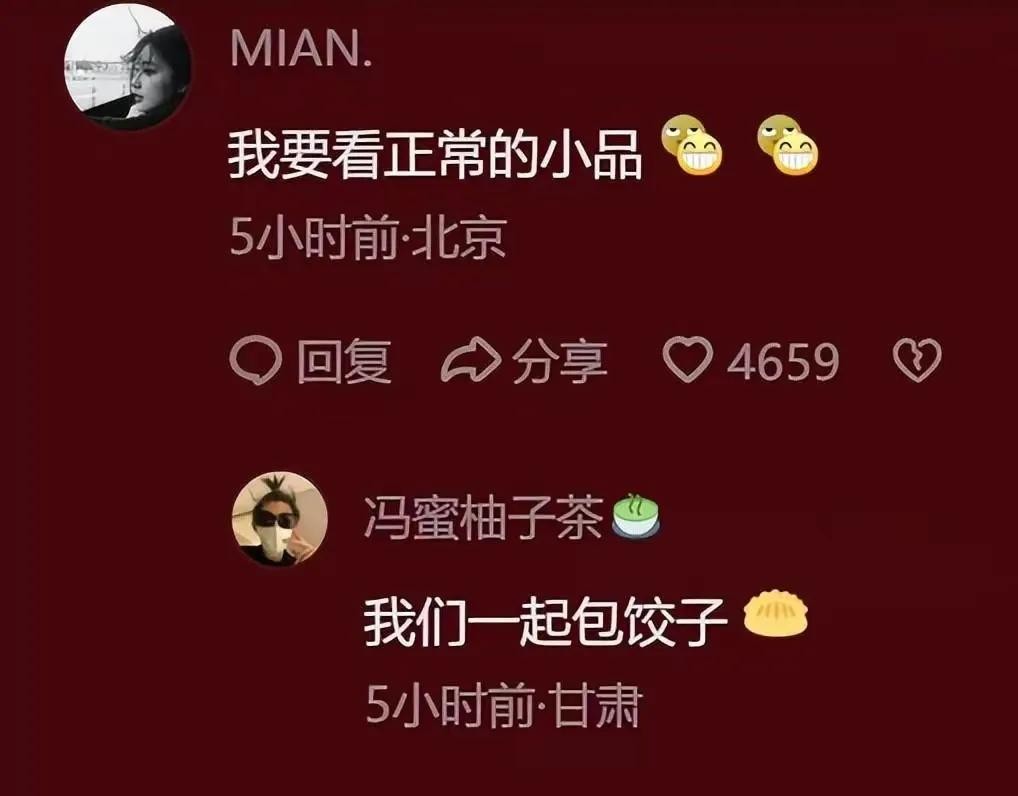Dislike the comment with broken heart
The image size is (1018, 796).
tap(917, 360)
